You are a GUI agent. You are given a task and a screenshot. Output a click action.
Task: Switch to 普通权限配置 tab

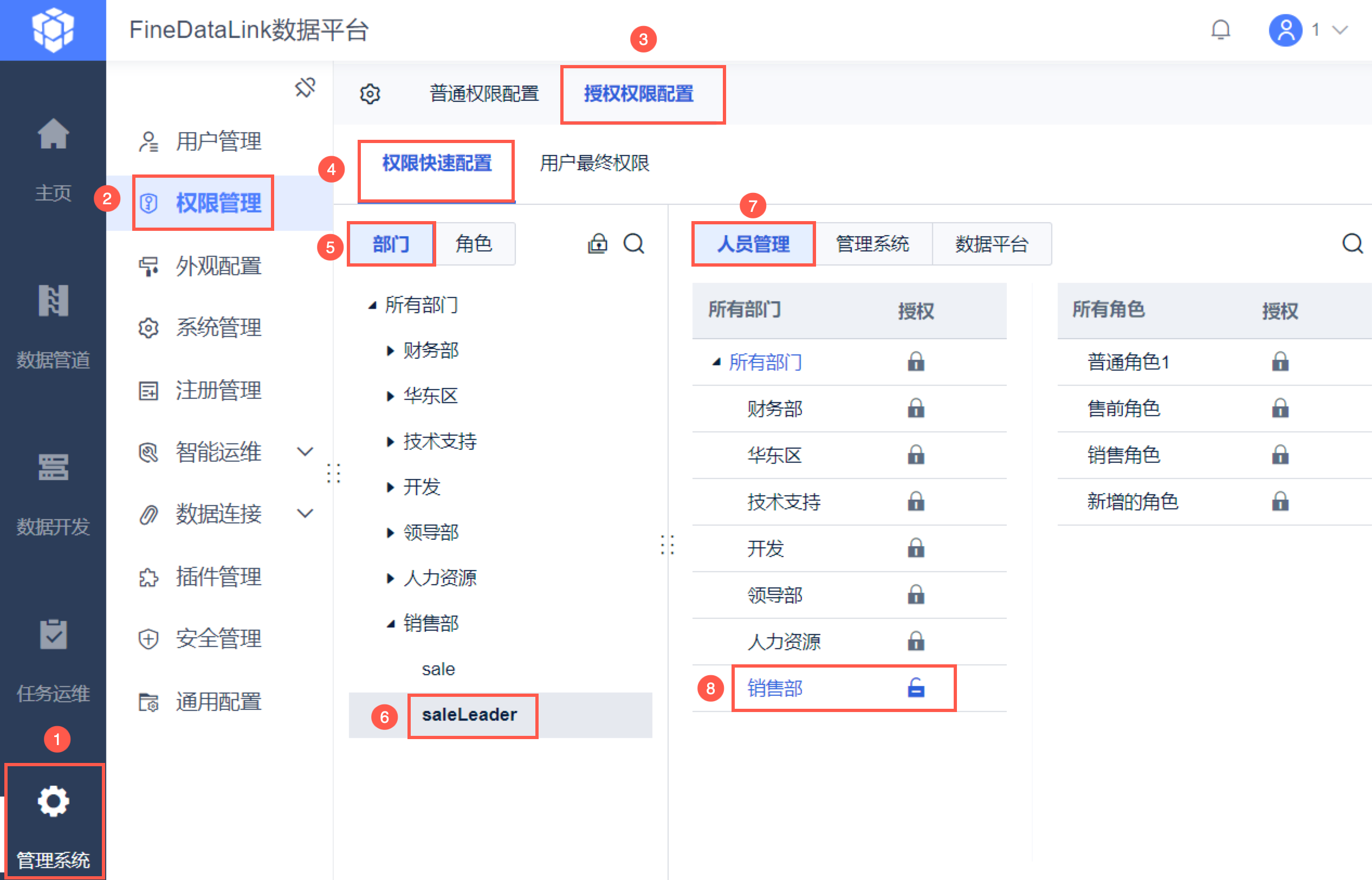tap(483, 94)
